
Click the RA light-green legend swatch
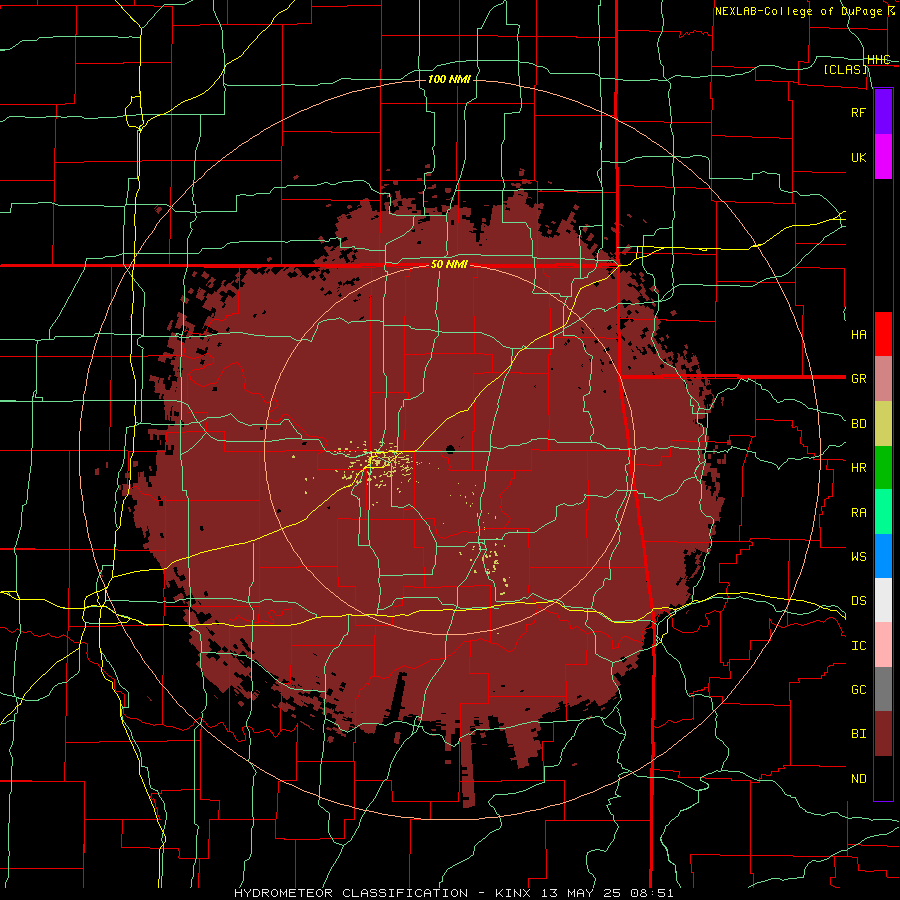pos(883,512)
